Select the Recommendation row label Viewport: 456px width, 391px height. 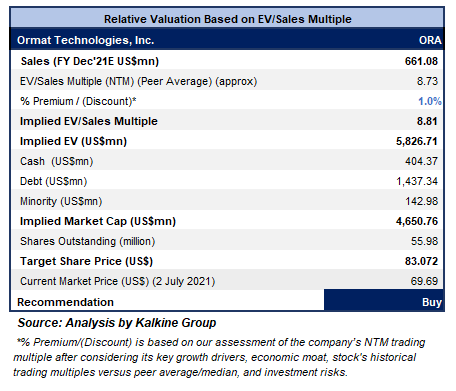65,302
